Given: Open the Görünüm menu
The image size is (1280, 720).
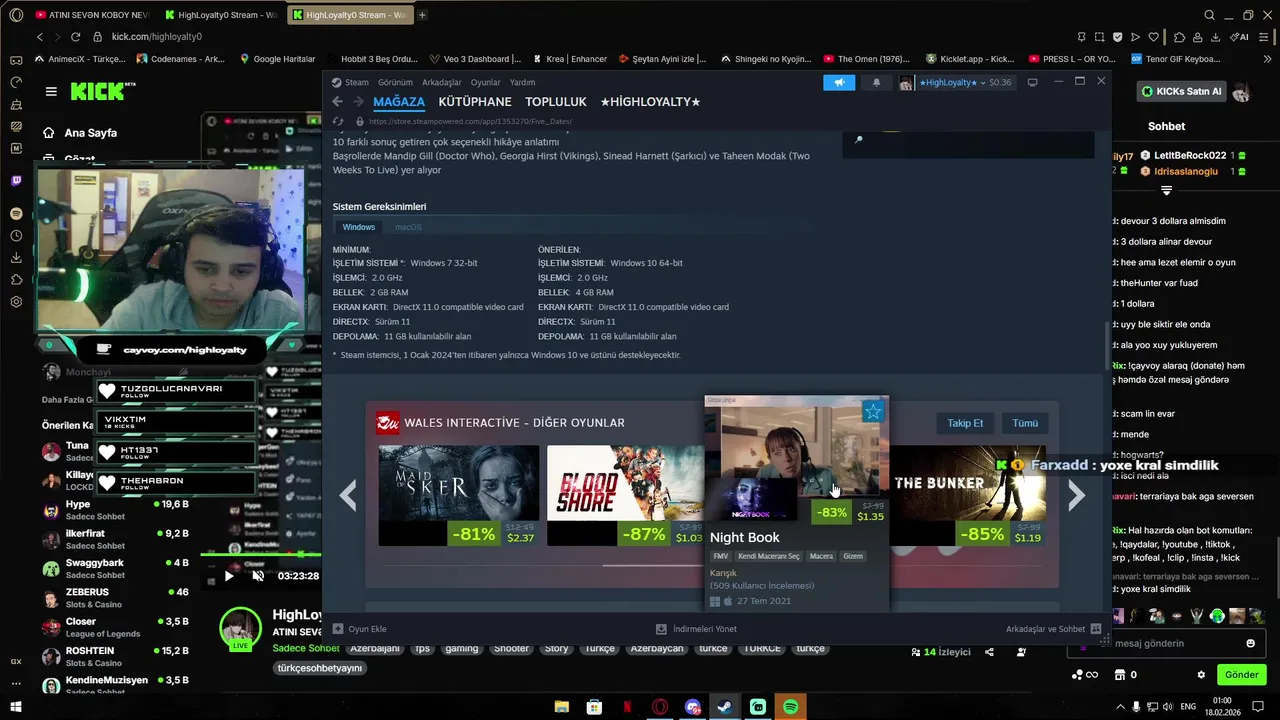Looking at the screenshot, I should tap(395, 82).
